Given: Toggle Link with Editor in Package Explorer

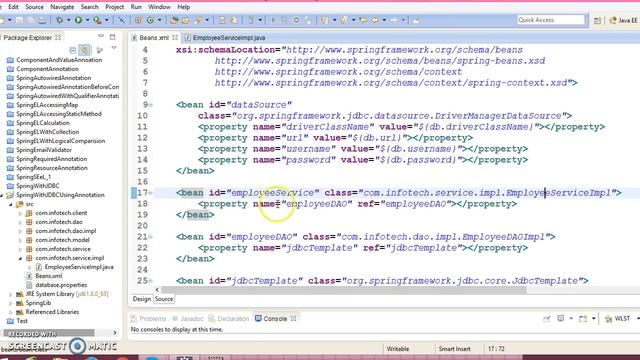Looking at the screenshot, I should click(x=84, y=50).
